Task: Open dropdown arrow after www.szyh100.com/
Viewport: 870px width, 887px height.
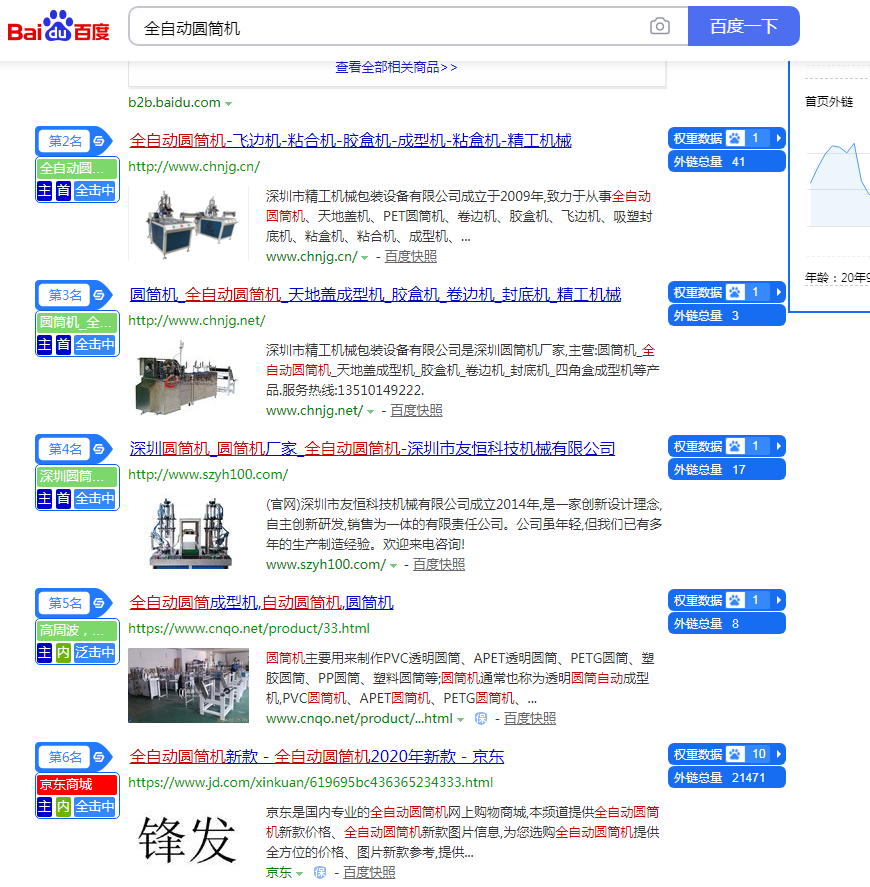Action: (393, 566)
